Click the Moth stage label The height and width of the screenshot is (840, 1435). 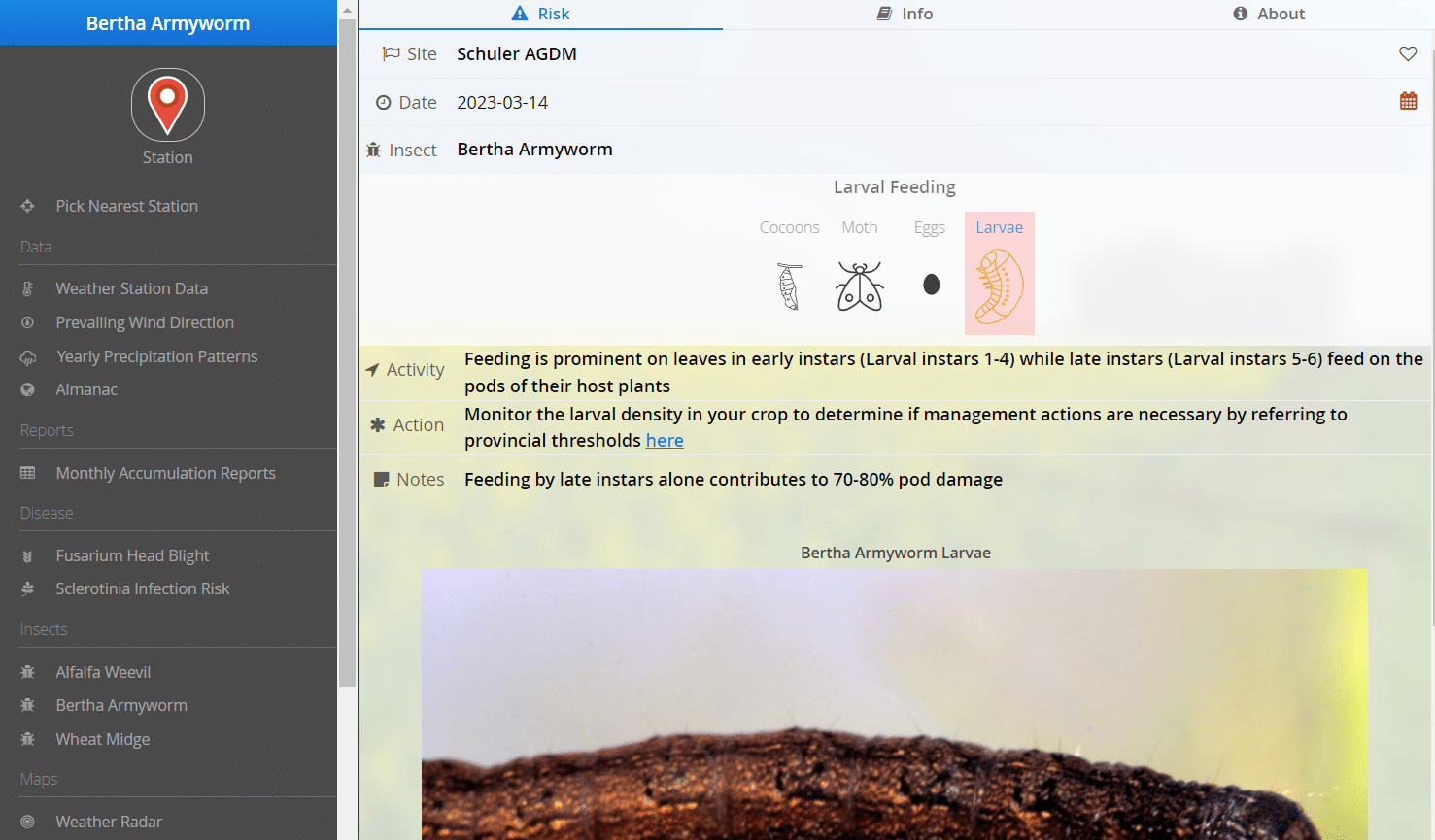860,227
